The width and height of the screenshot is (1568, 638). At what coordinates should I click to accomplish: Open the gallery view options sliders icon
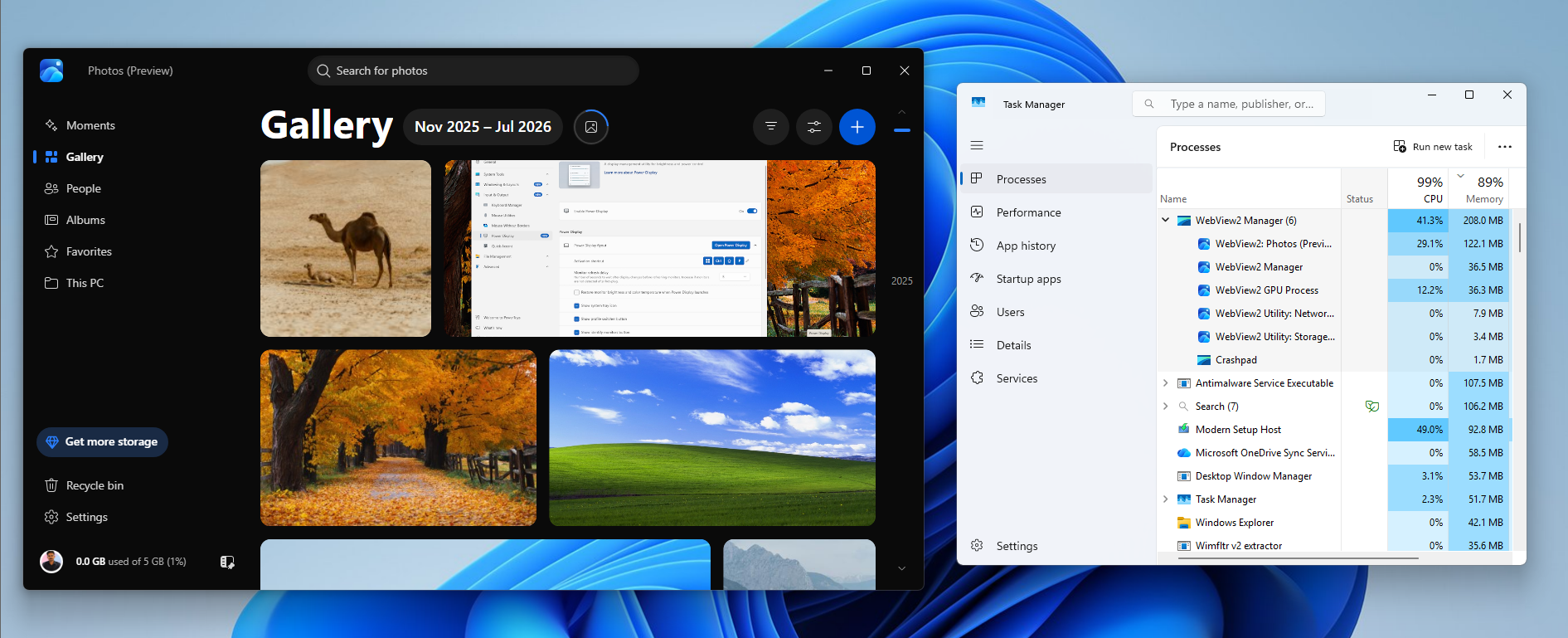[x=814, y=127]
